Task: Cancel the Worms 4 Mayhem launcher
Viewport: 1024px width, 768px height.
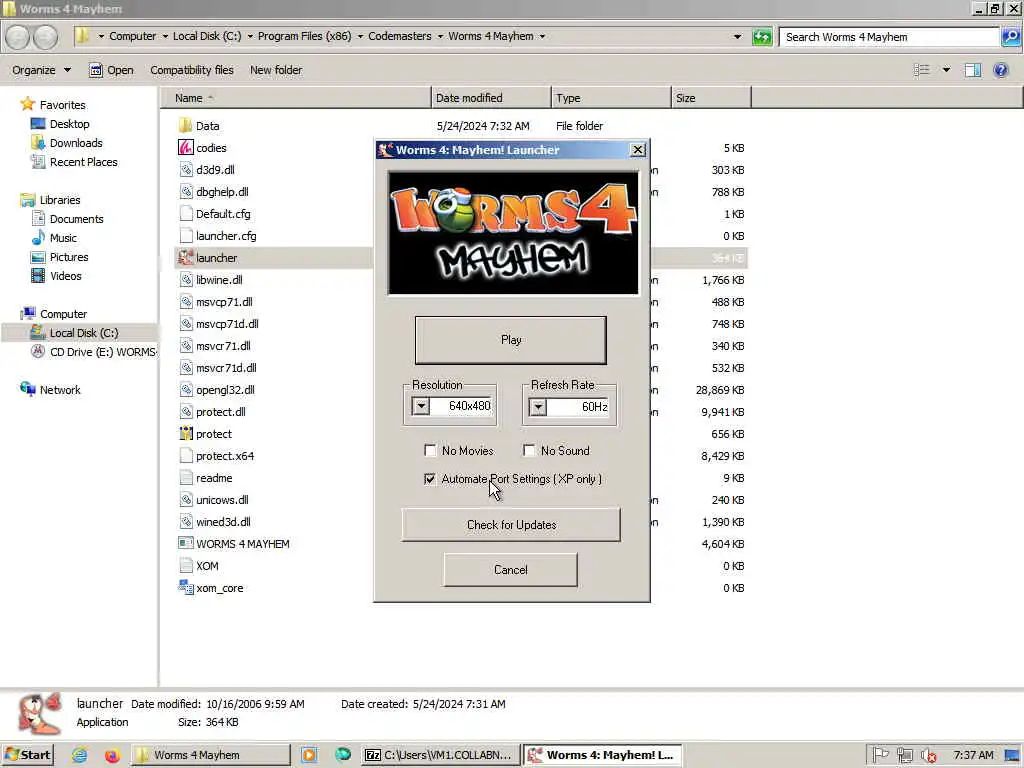Action: tap(511, 569)
